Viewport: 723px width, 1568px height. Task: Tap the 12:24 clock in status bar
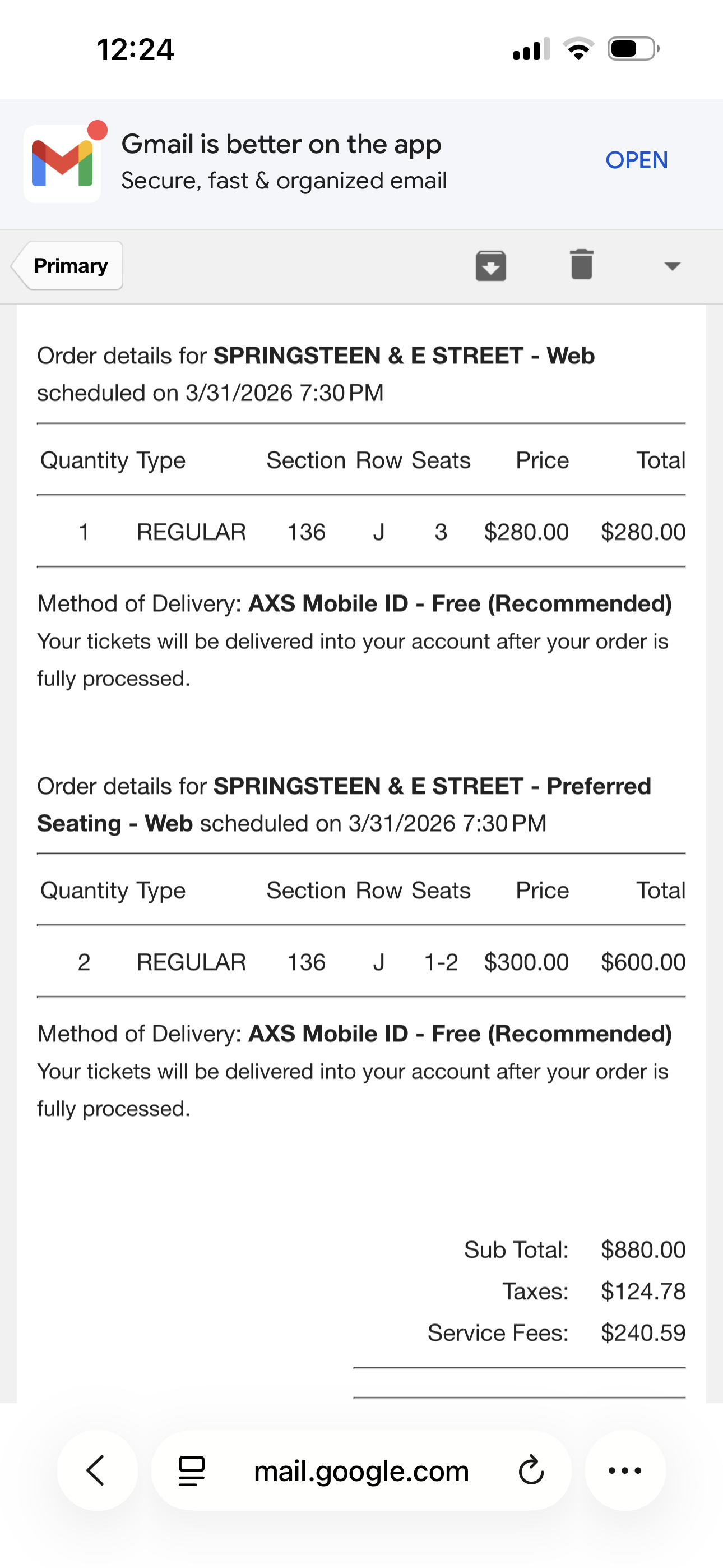click(x=135, y=49)
